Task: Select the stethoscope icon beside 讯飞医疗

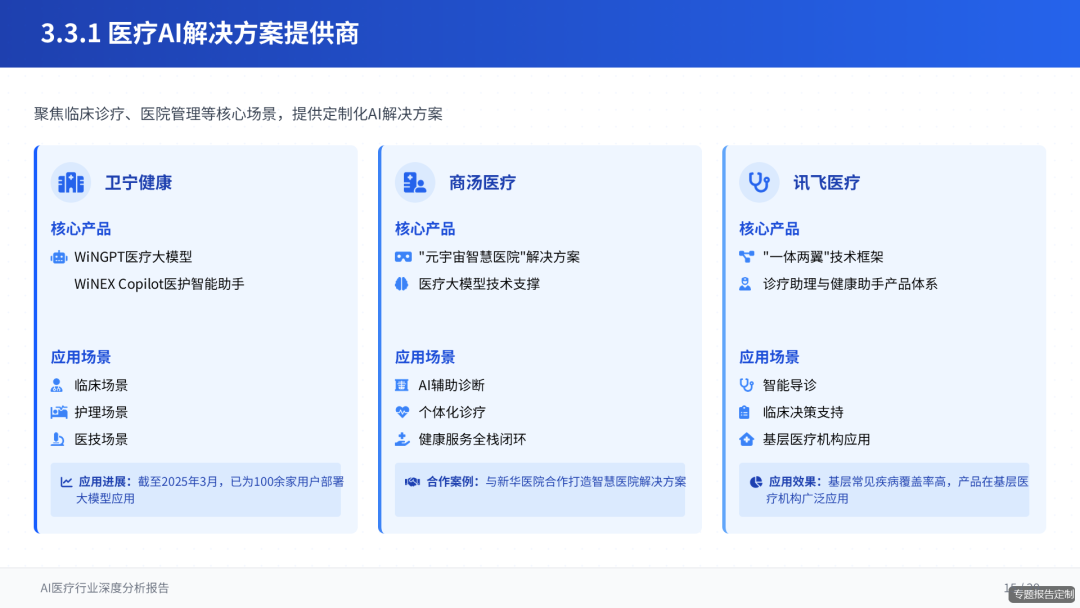Action: [x=758, y=183]
